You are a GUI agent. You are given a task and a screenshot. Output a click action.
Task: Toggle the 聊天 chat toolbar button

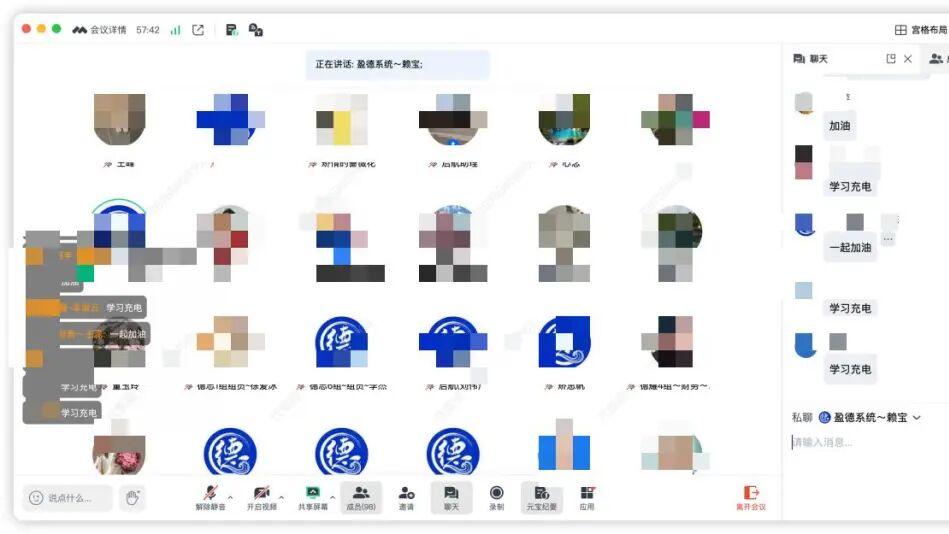coord(452,498)
